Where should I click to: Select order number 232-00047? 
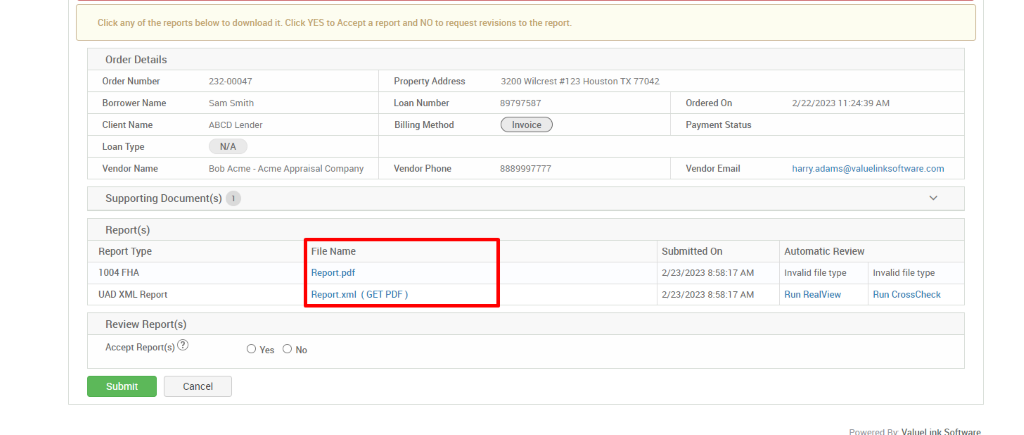tap(231, 82)
